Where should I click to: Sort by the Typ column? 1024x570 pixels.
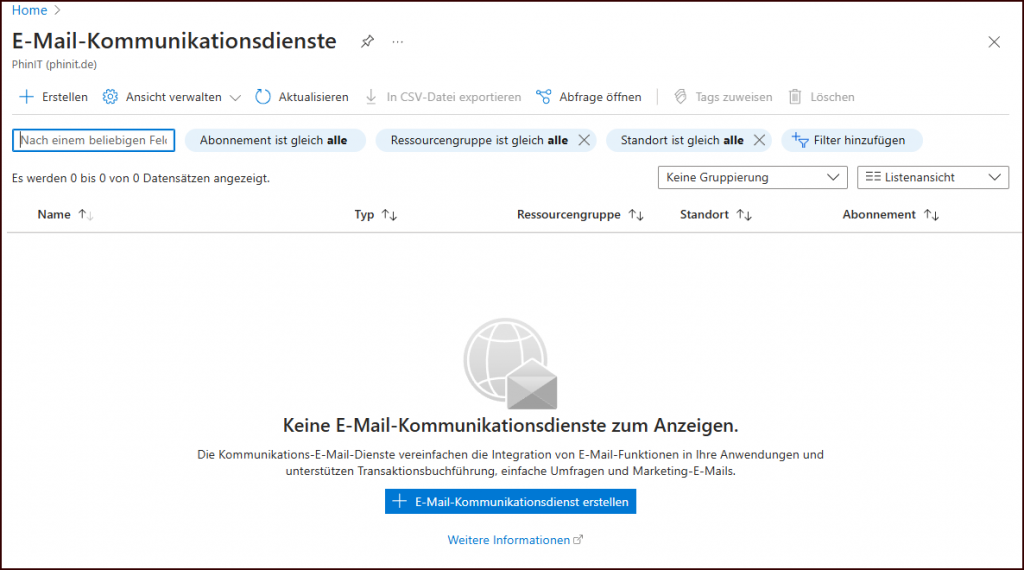376,215
